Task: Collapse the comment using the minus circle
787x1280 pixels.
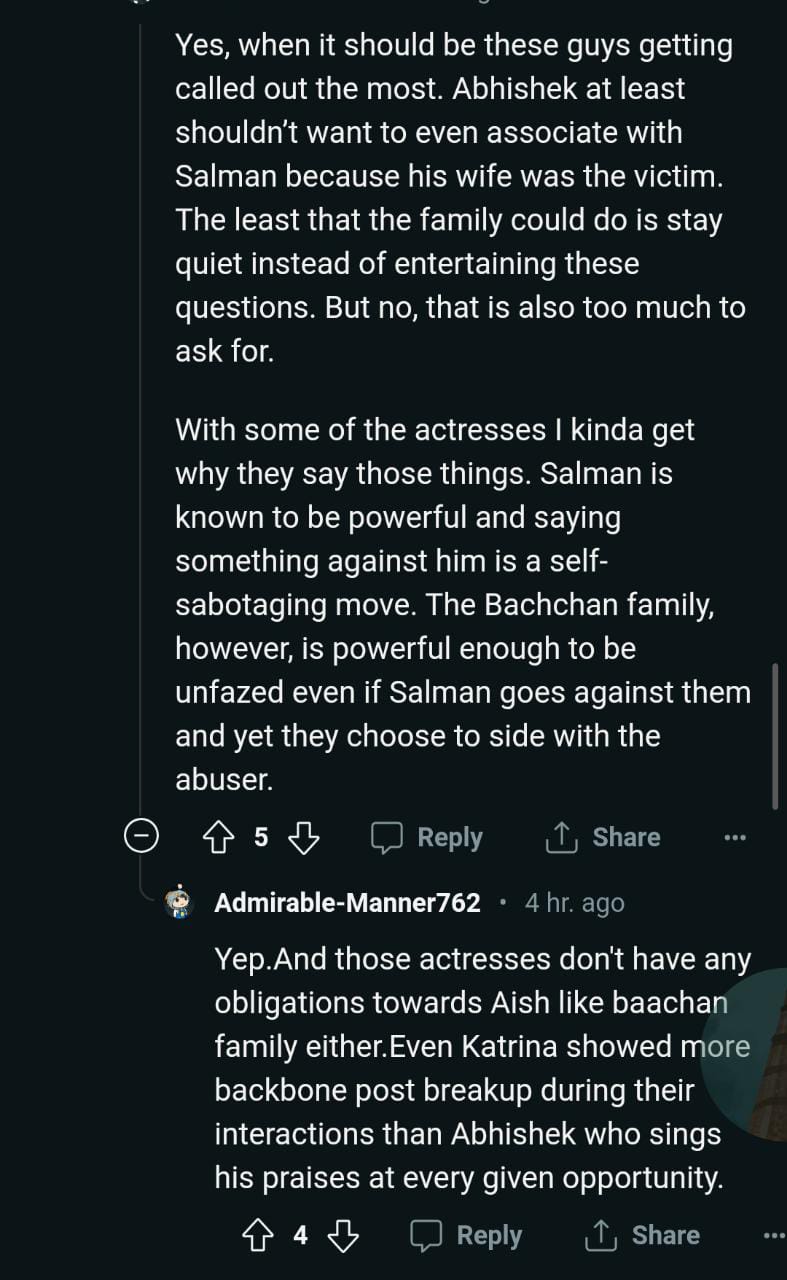Action: 141,837
